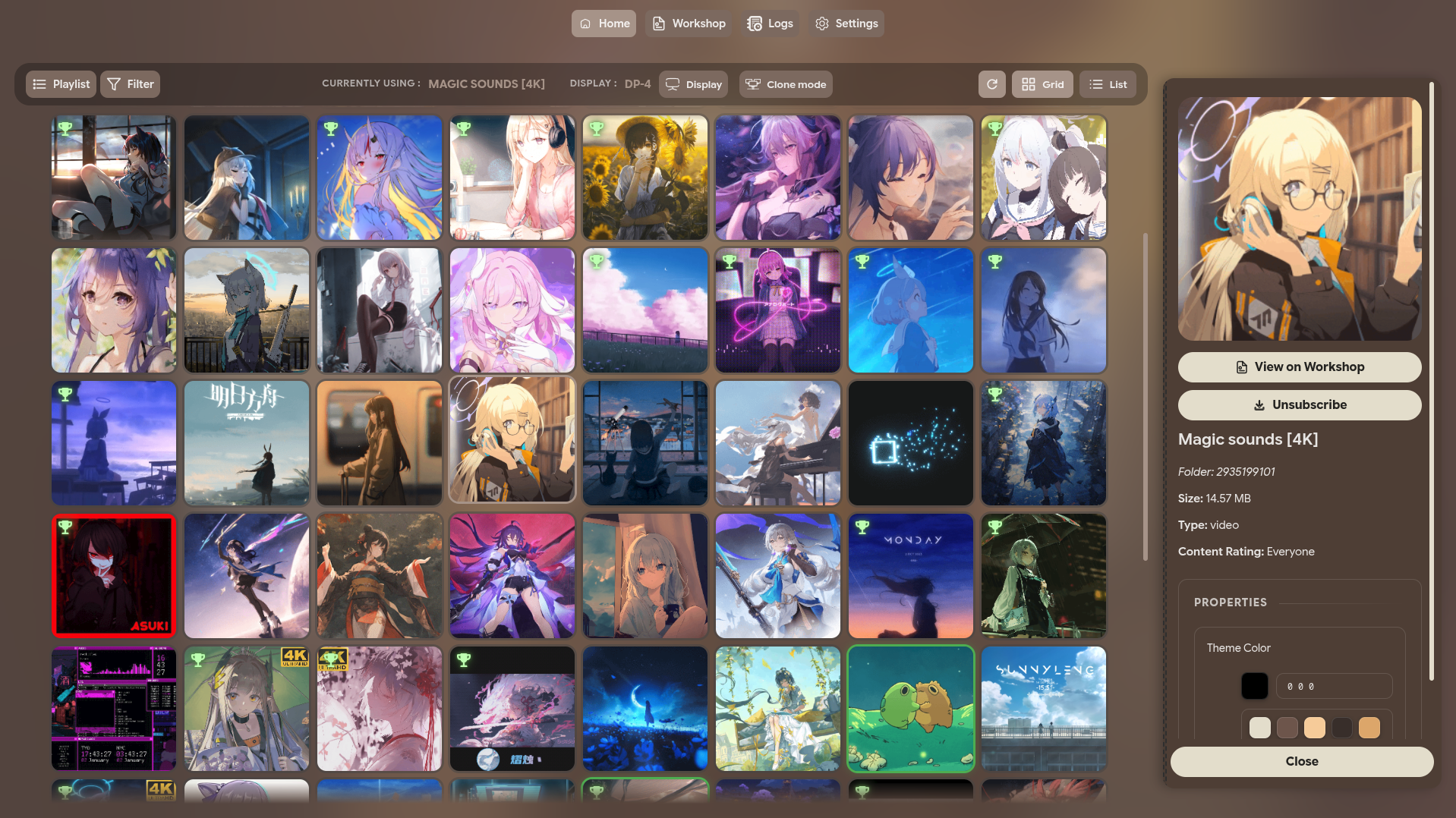The height and width of the screenshot is (818, 1456).
Task: Select the girl with headphones pink sweater wallpaper
Action: (x=512, y=178)
